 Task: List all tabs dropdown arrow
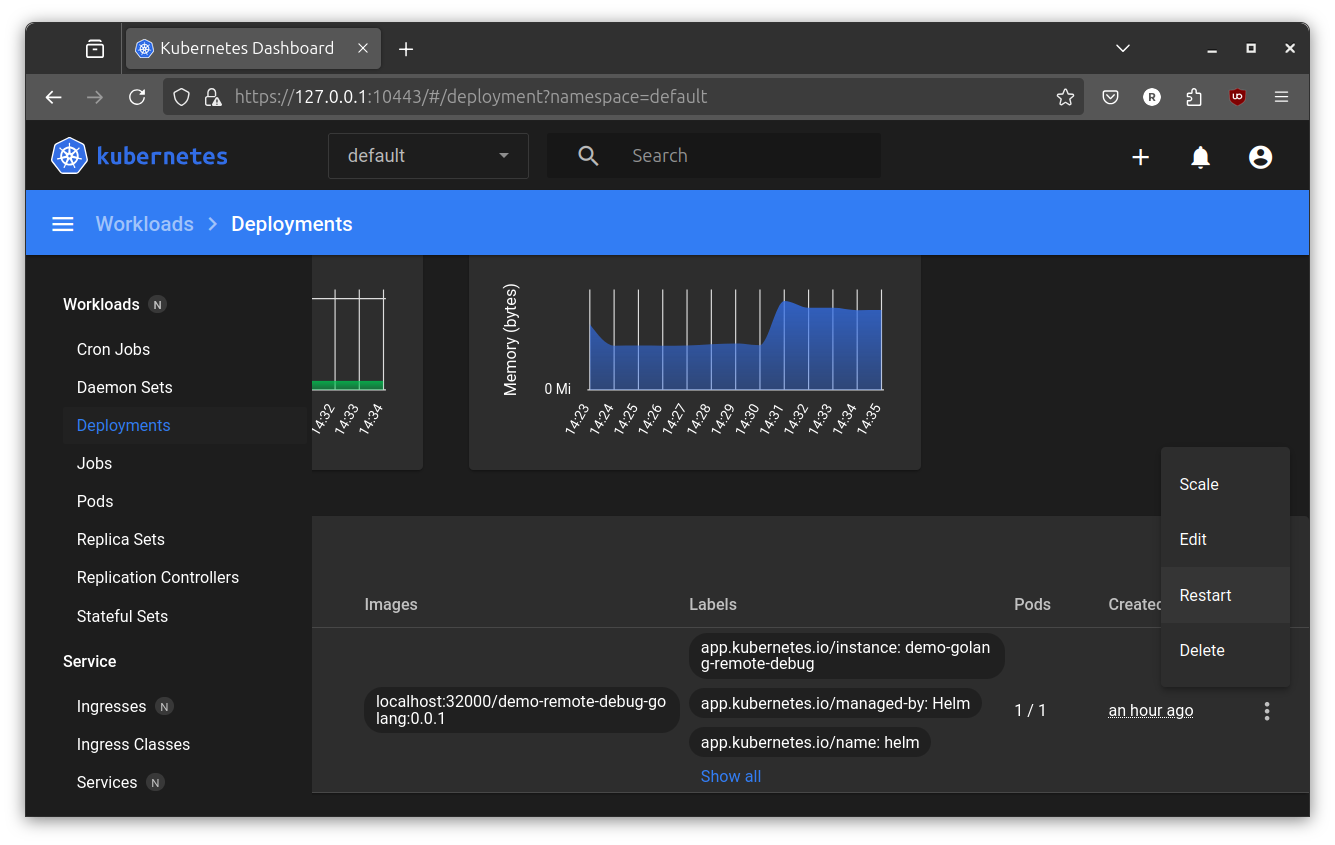(x=1123, y=48)
